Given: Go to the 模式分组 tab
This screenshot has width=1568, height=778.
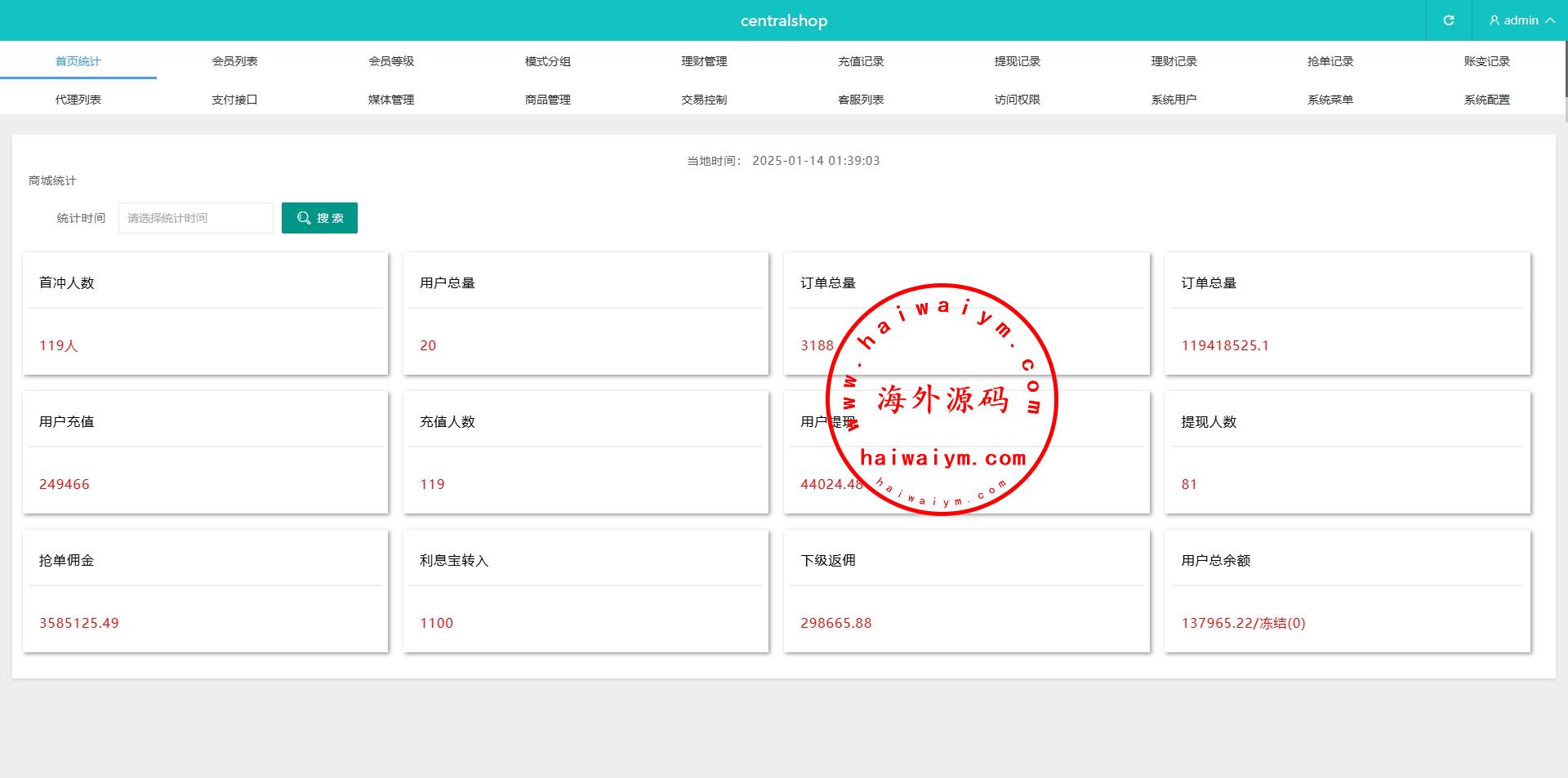Looking at the screenshot, I should pyautogui.click(x=547, y=61).
